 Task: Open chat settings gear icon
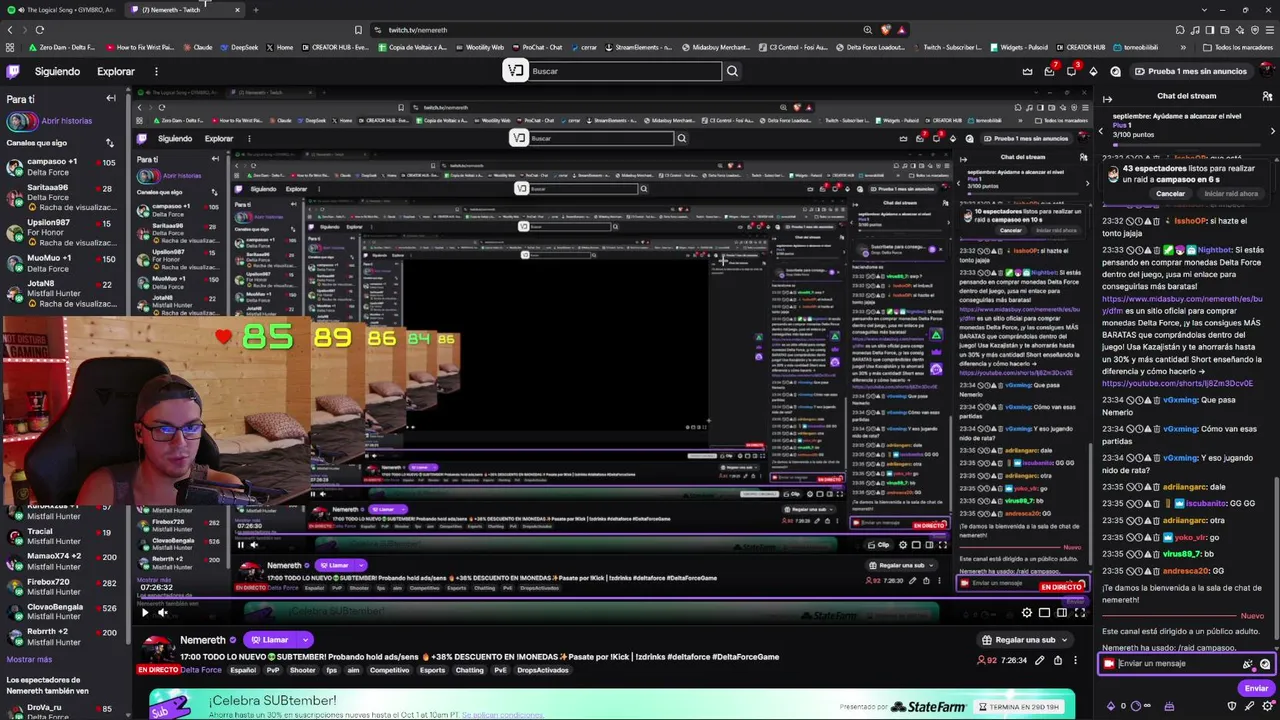pyautogui.click(x=1265, y=706)
